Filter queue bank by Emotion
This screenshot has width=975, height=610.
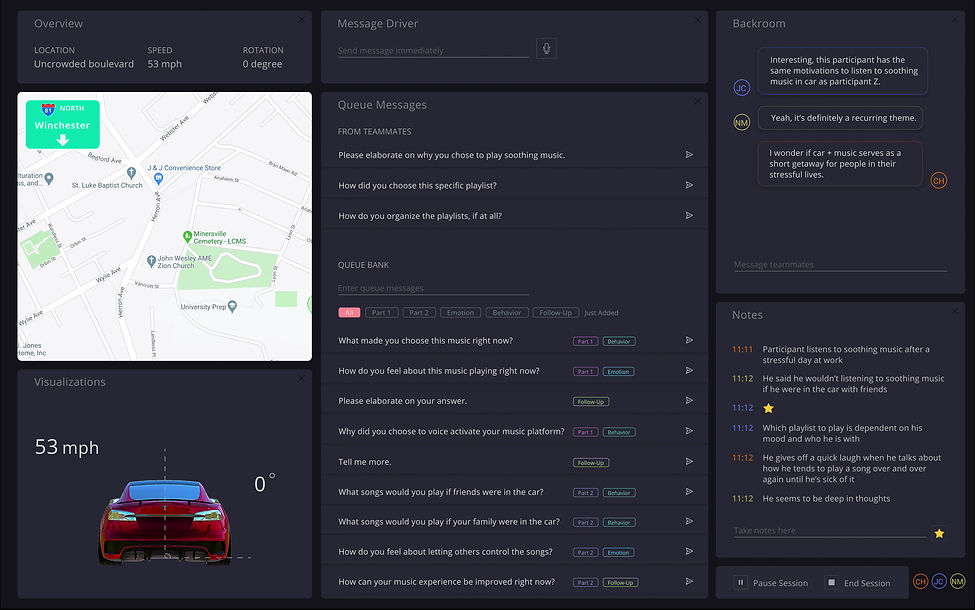460,313
